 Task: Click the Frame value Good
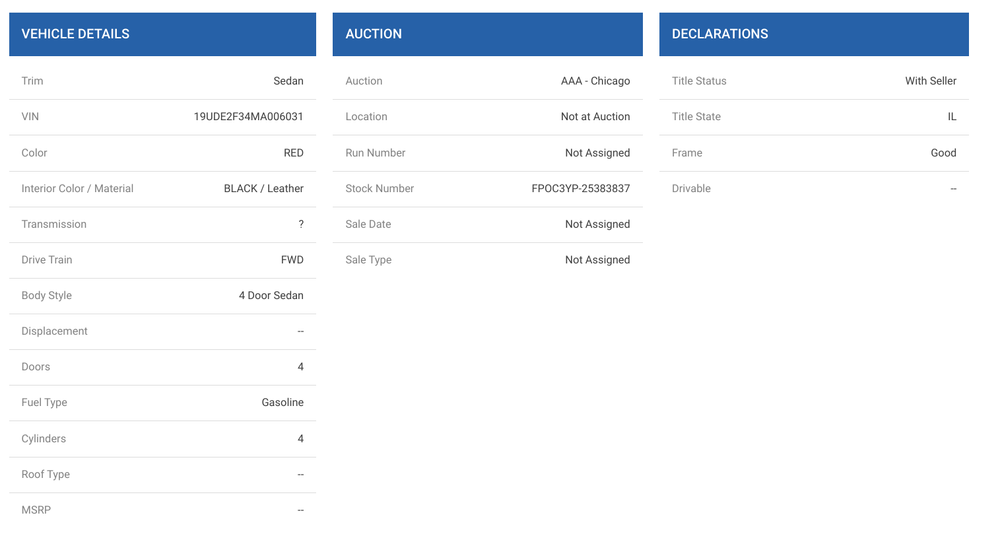[943, 153]
